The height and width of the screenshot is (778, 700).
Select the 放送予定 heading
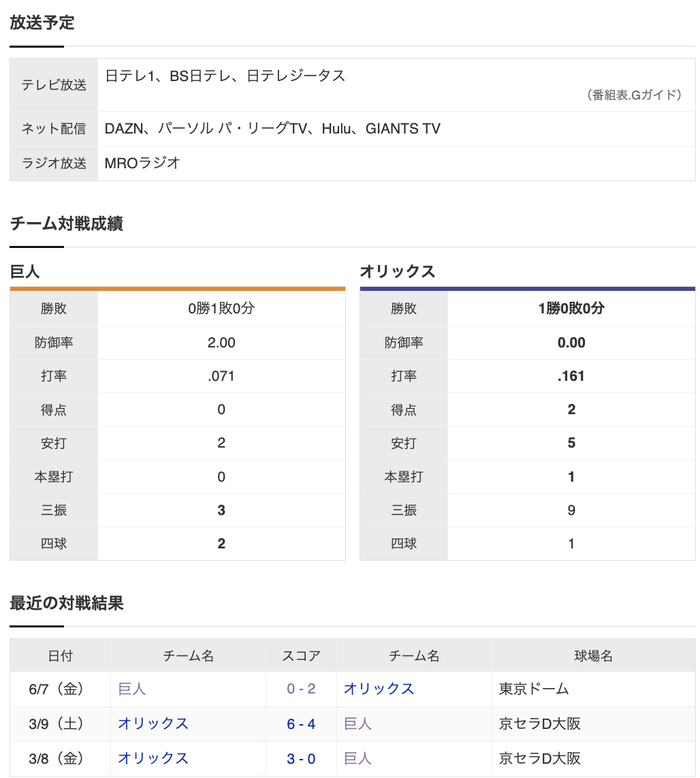(42, 22)
